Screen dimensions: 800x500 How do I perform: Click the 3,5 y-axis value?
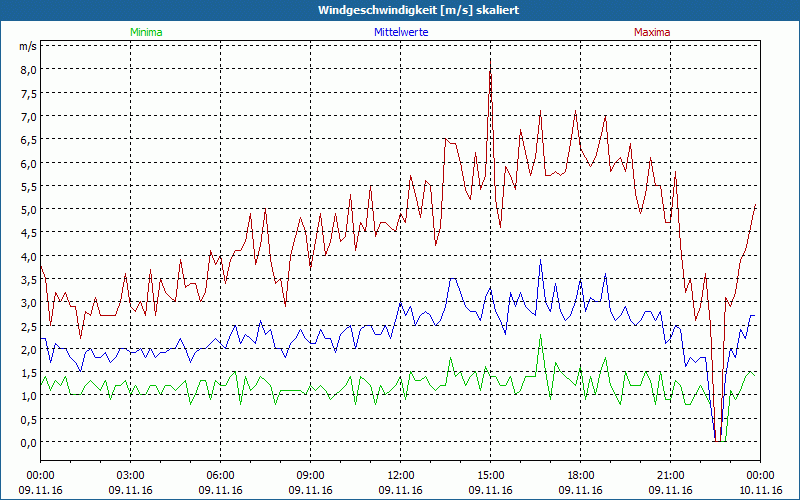[x=28, y=280]
